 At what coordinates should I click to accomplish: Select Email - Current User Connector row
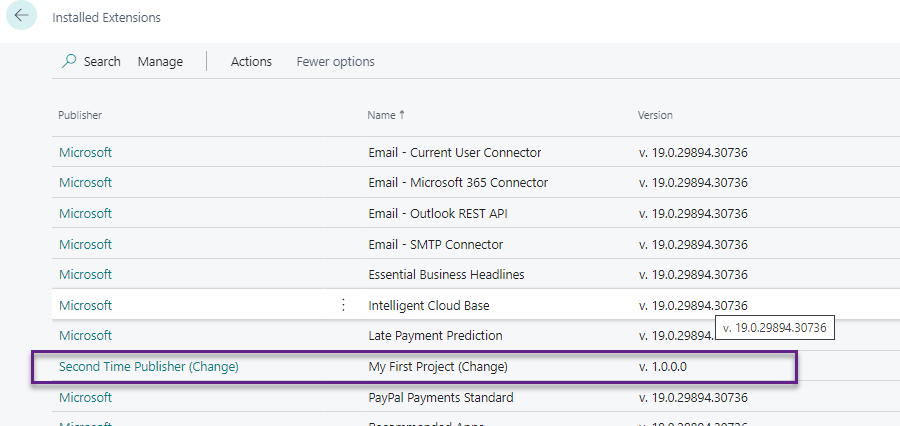tap(454, 153)
